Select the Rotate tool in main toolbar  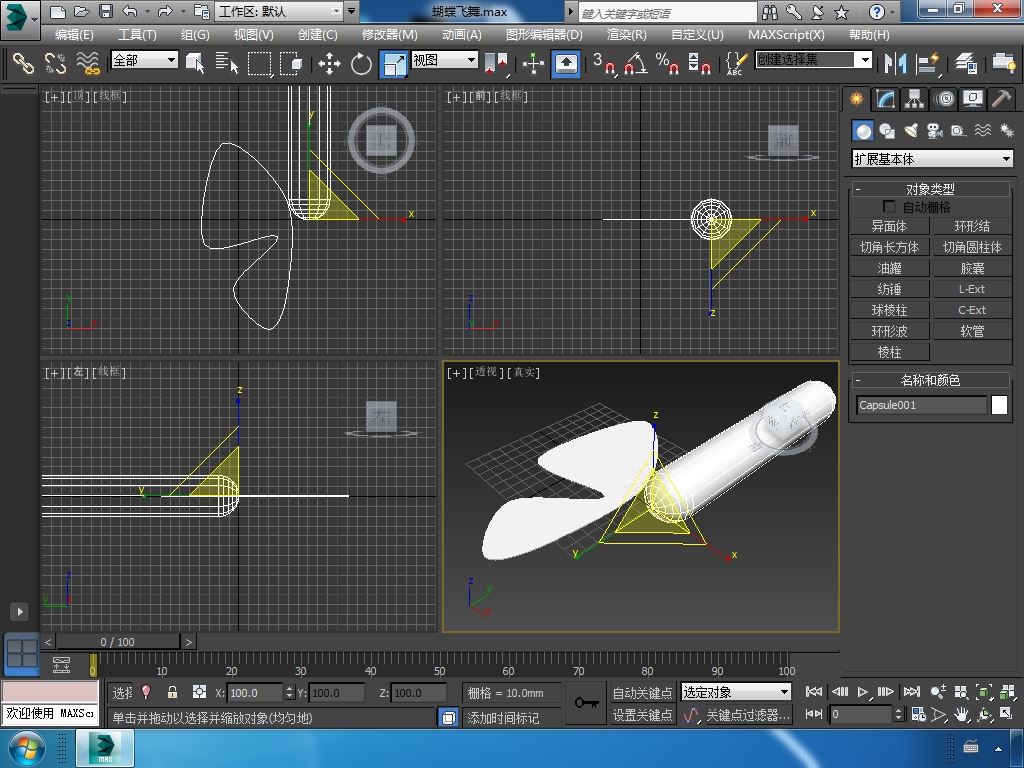coord(361,64)
